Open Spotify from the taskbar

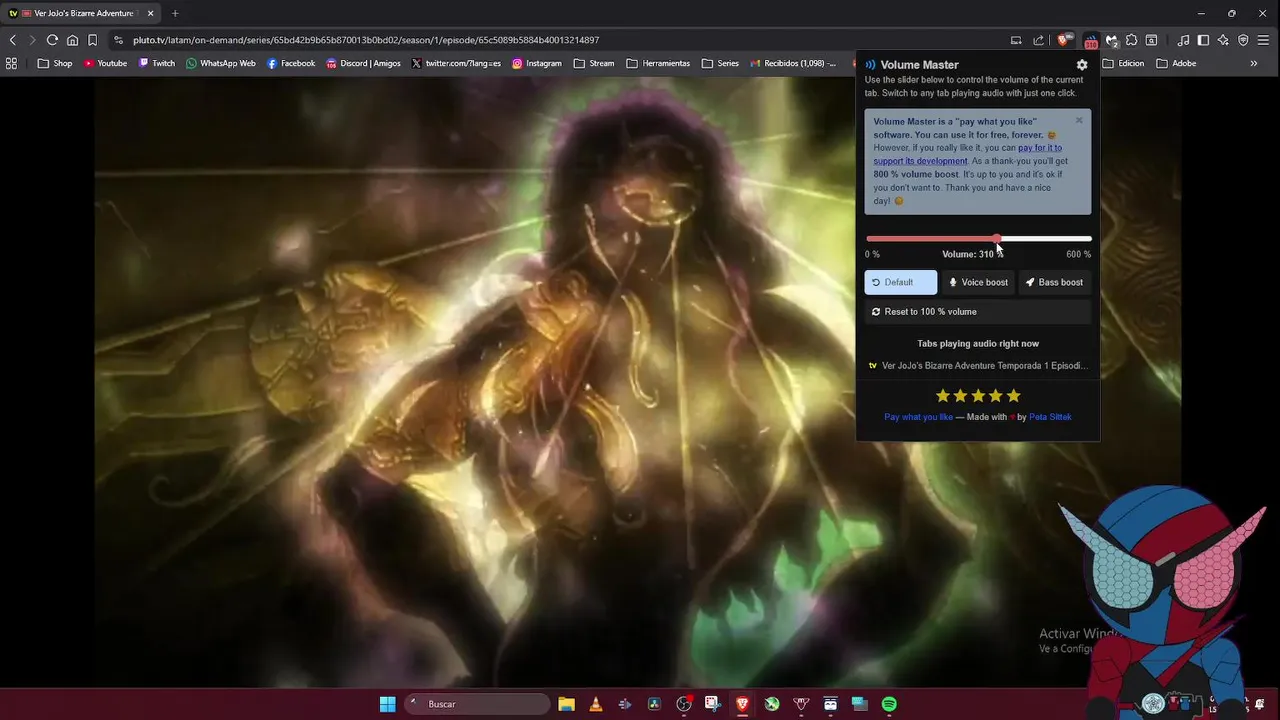point(889,704)
